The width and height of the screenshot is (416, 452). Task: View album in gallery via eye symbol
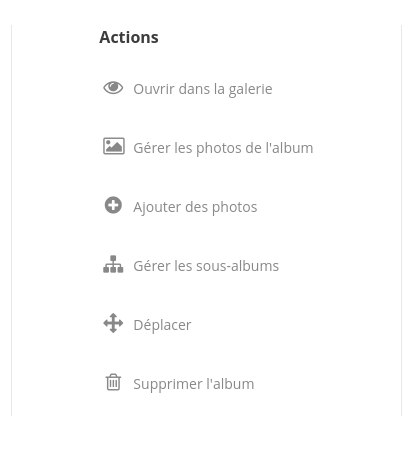[113, 88]
